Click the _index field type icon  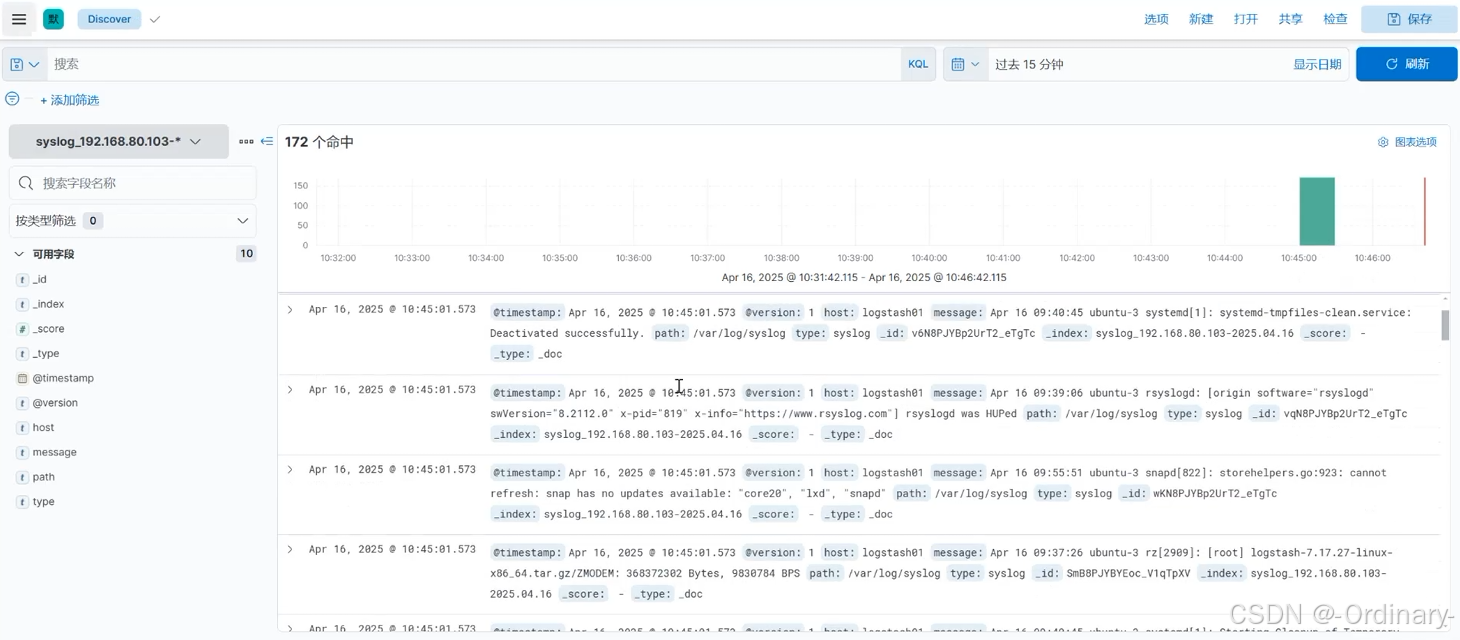point(22,304)
